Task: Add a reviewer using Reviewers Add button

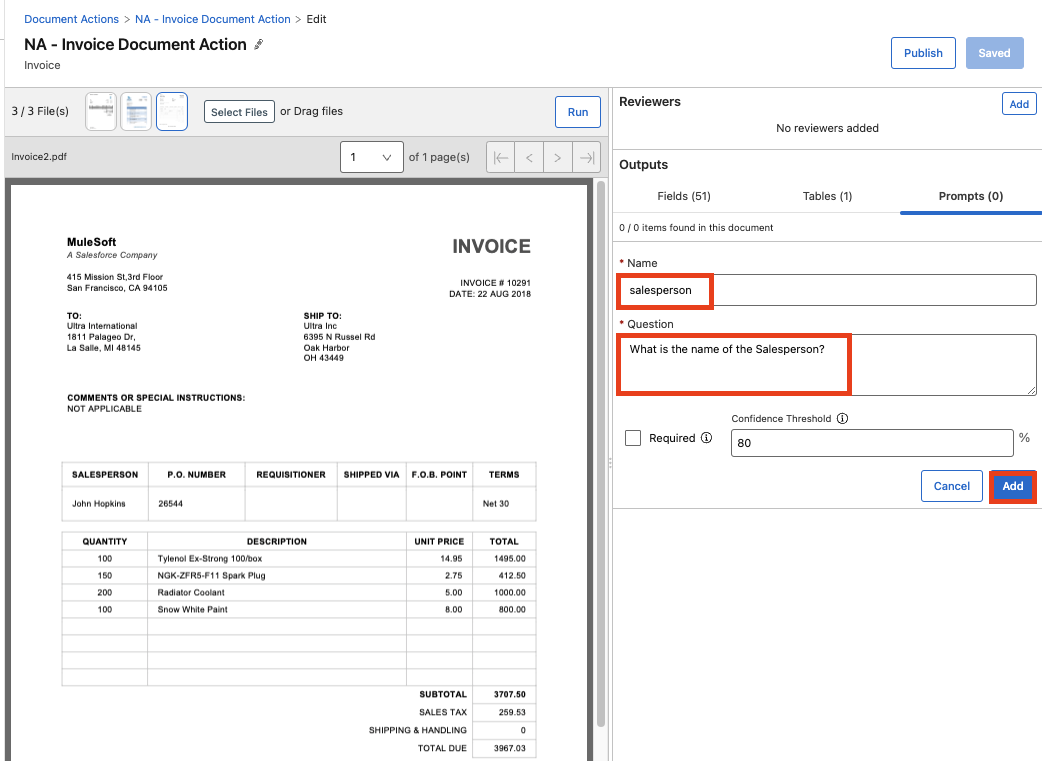Action: pos(1019,104)
